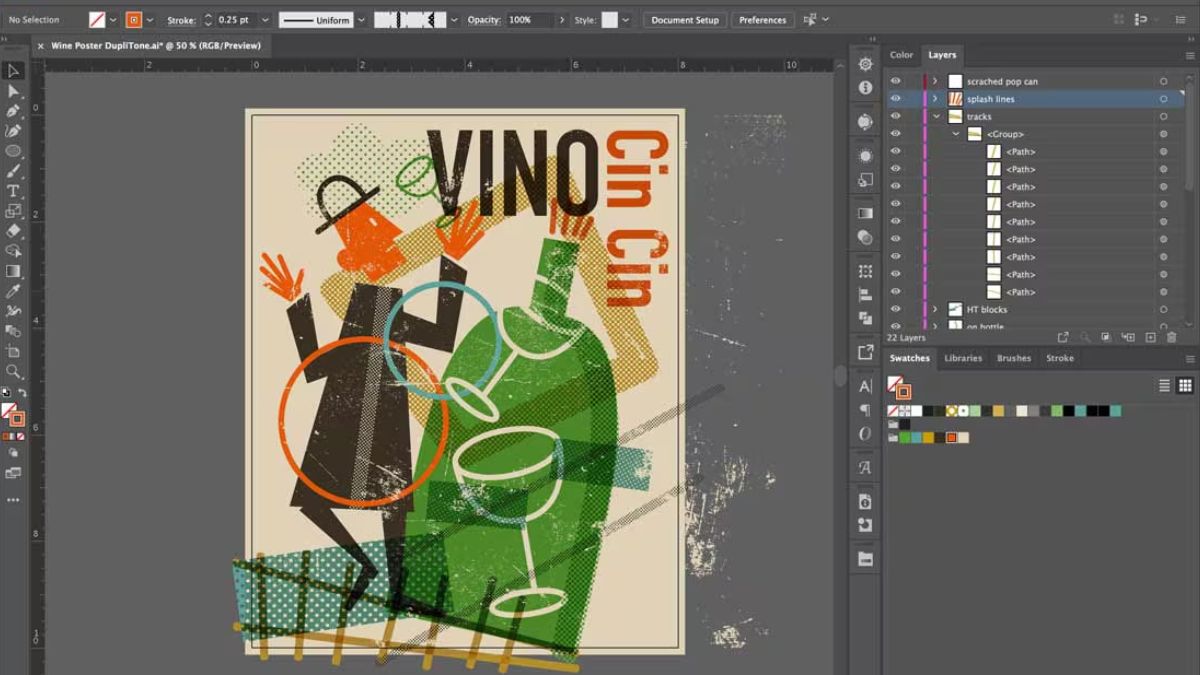
Task: Open the Swatches panel options menu
Action: (x=1189, y=359)
